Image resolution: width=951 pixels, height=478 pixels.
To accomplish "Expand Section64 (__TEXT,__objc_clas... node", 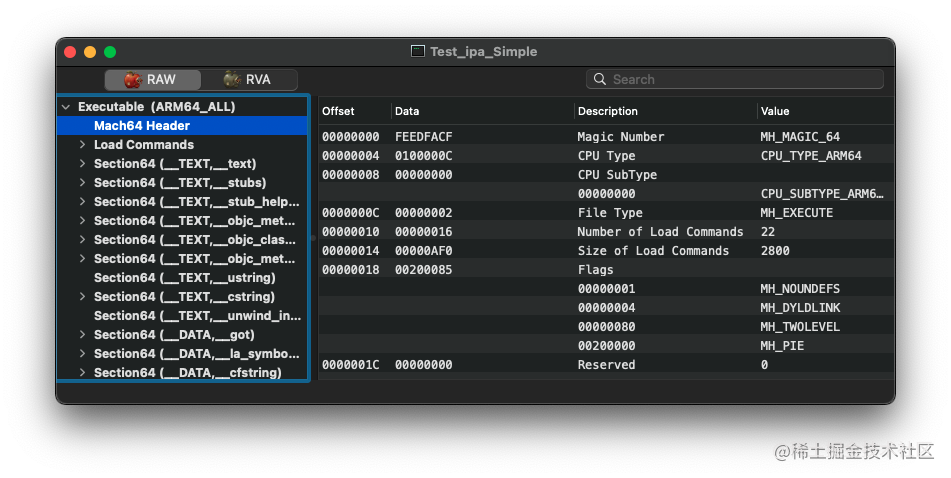I will click(82, 240).
